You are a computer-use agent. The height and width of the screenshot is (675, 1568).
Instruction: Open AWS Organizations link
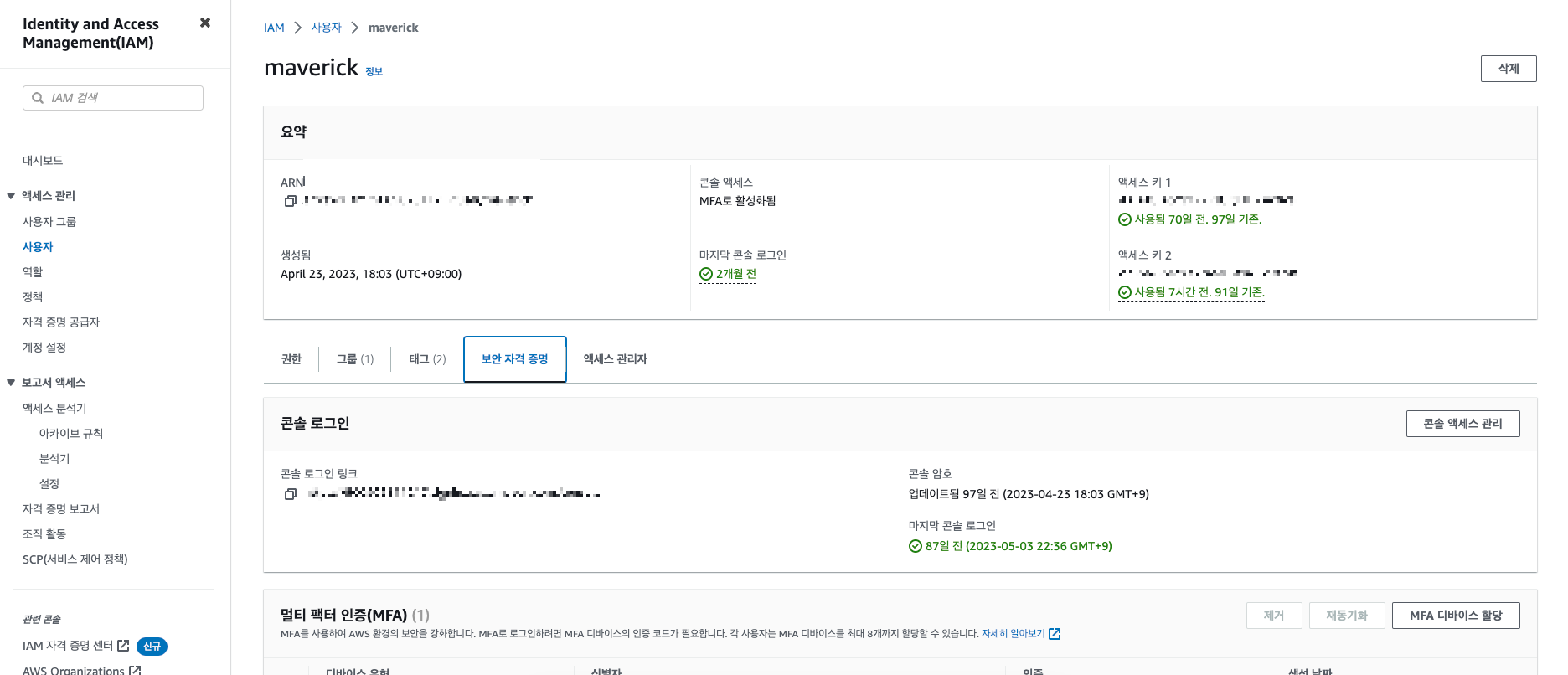74,670
